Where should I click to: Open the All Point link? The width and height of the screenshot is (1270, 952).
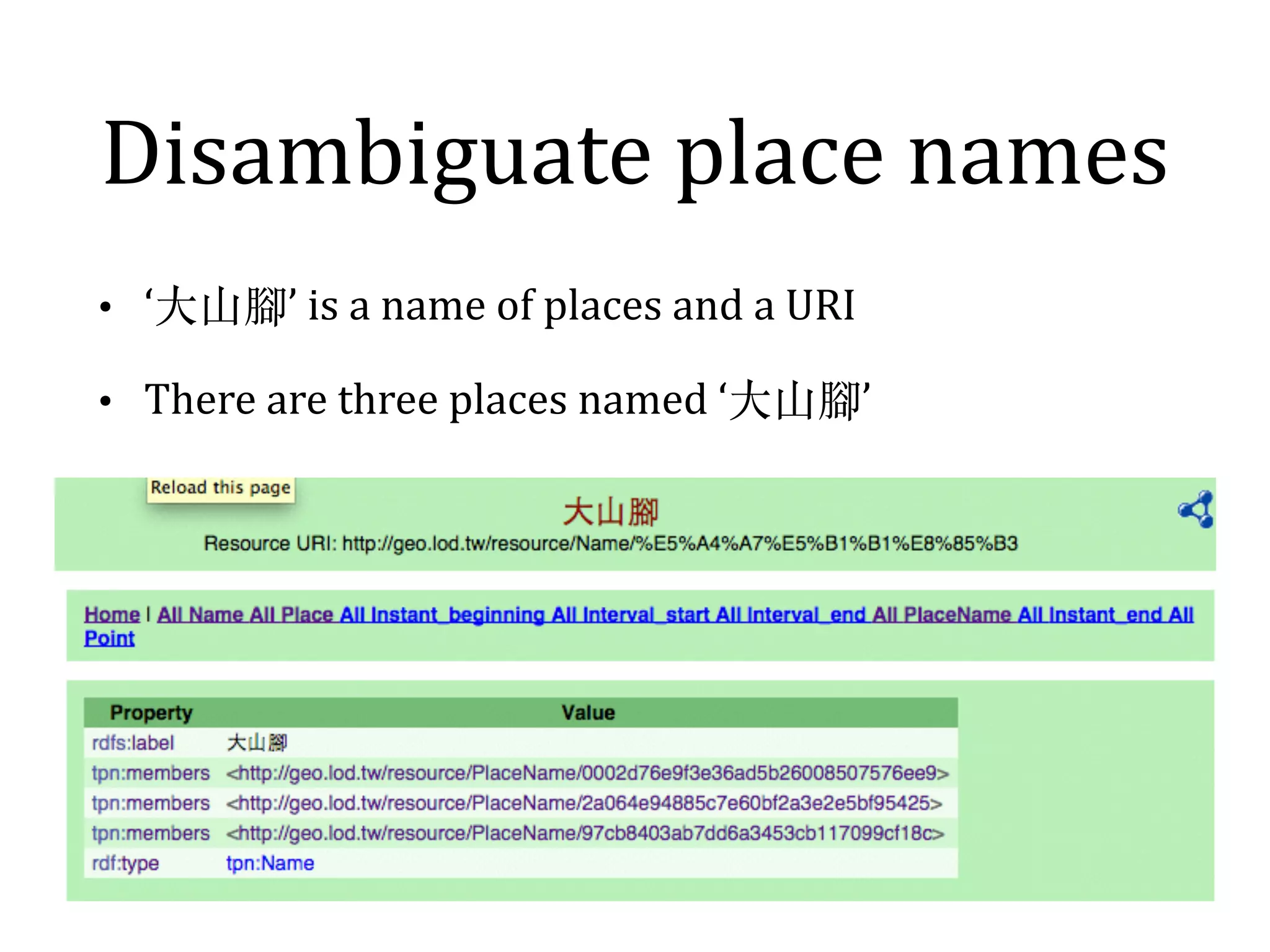pyautogui.click(x=110, y=638)
